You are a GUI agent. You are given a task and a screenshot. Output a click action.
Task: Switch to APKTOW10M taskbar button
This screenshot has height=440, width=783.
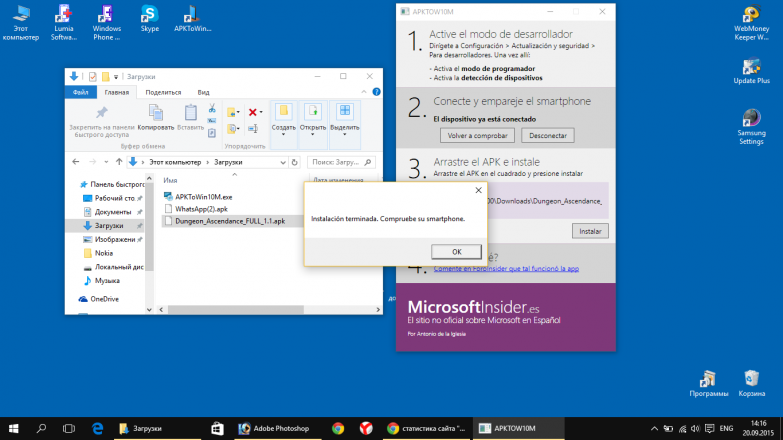(x=518, y=429)
